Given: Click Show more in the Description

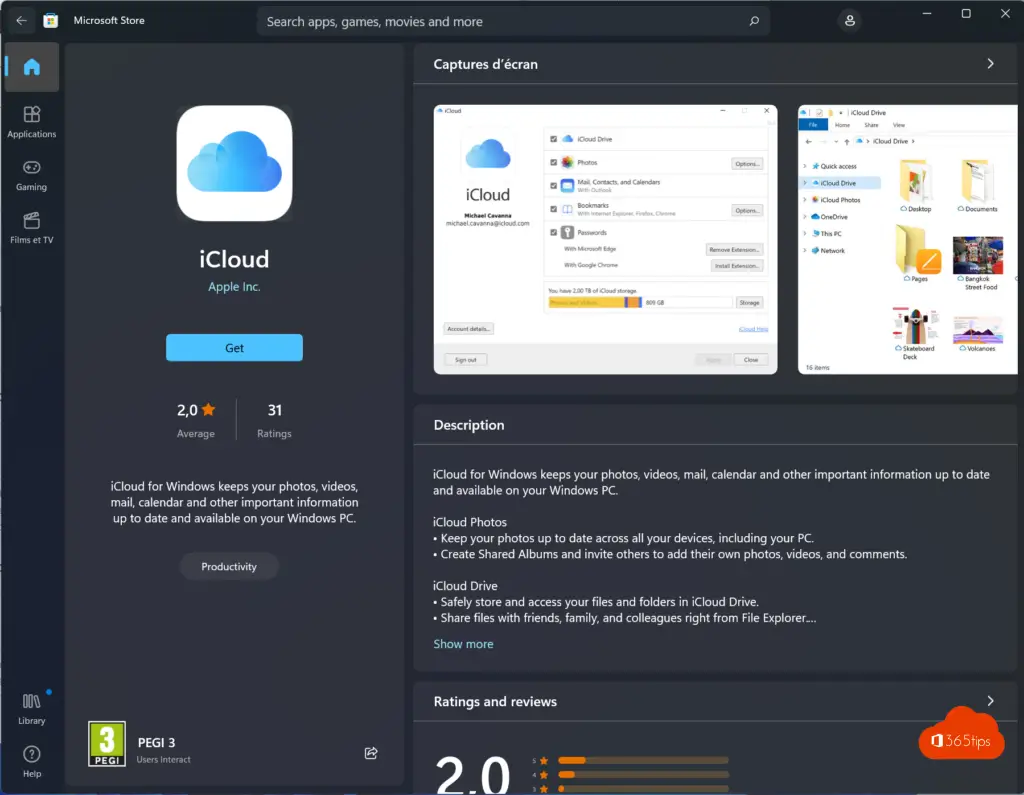Looking at the screenshot, I should [x=464, y=644].
